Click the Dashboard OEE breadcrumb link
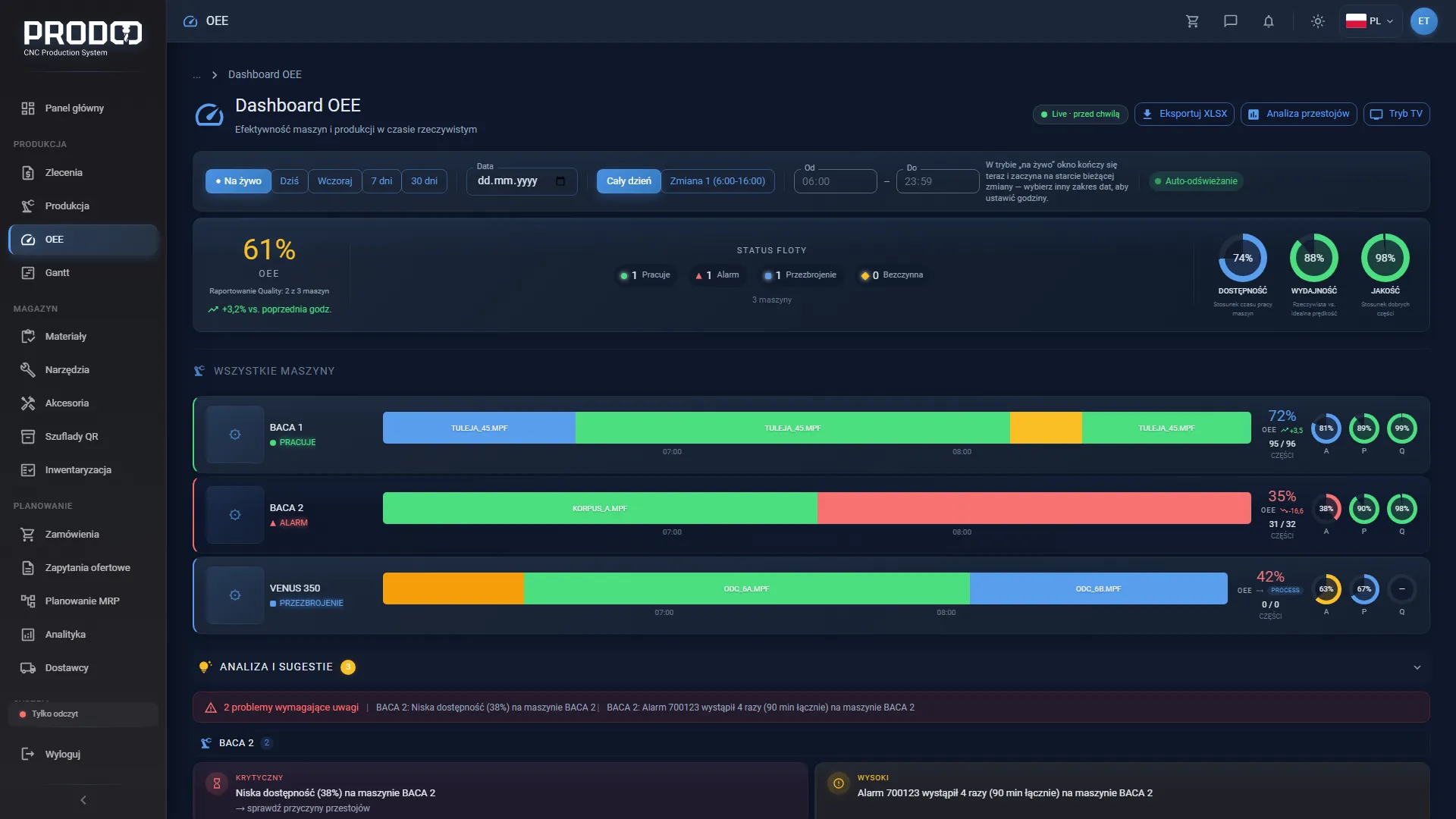1456x819 pixels. pos(265,74)
